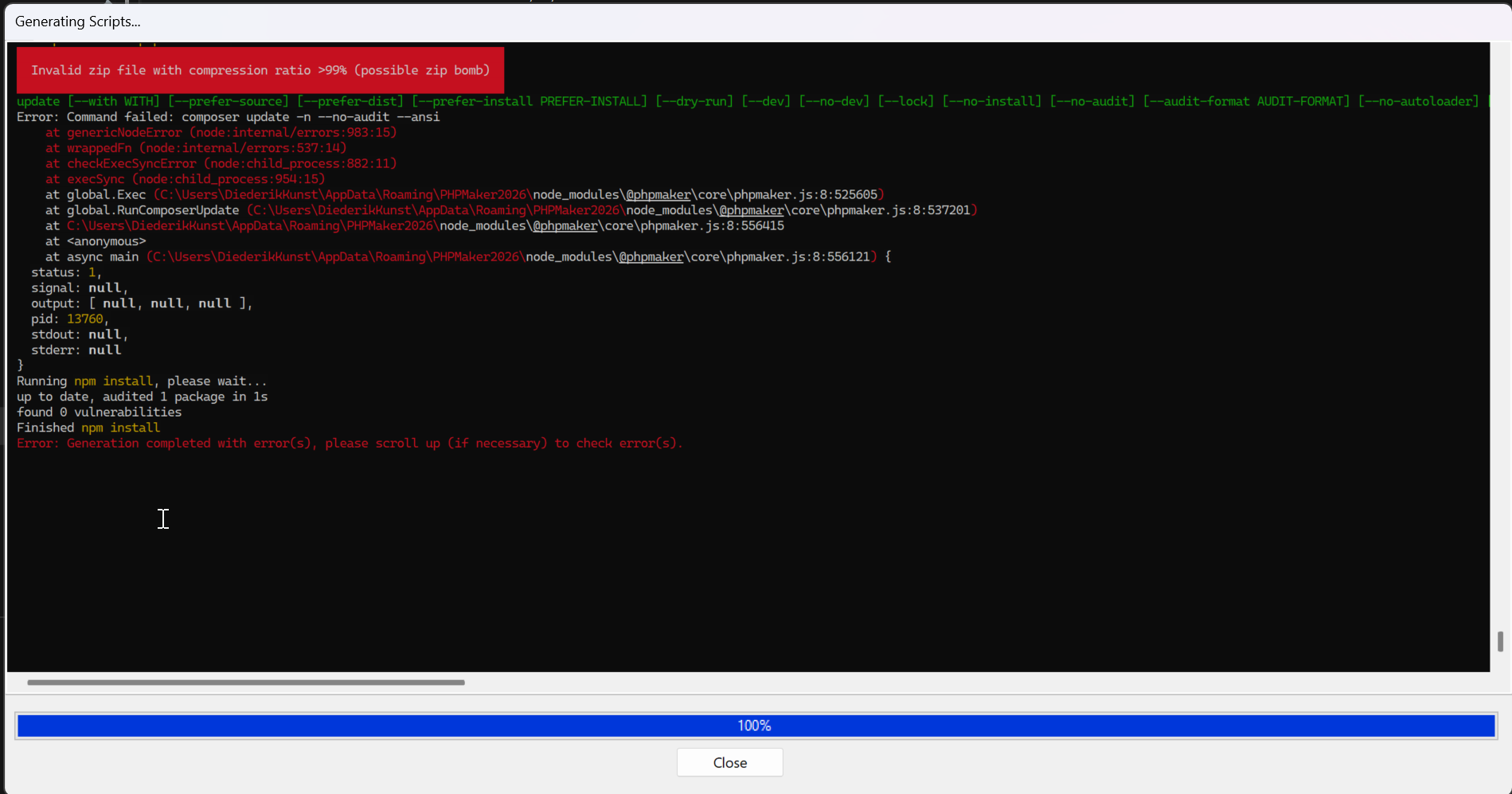1512x794 pixels.
Task: Click the red Invalid zip file error banner
Action: 260,70
